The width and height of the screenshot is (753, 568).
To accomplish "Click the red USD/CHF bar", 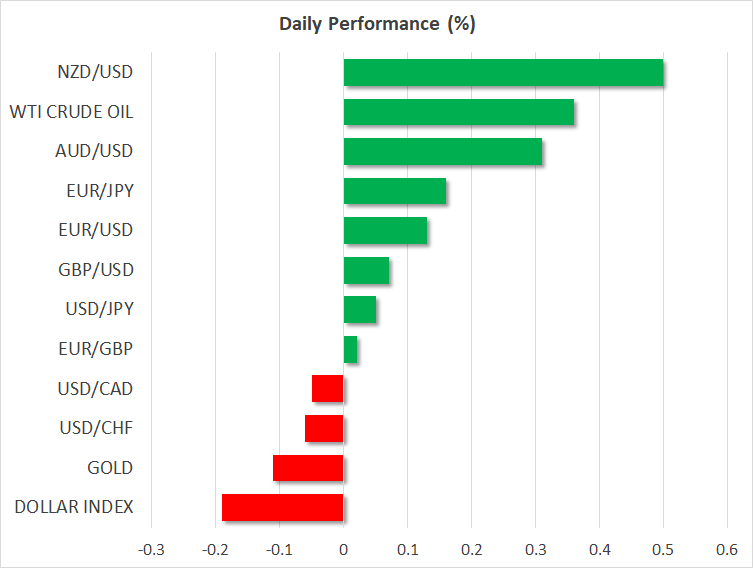I will point(324,428).
